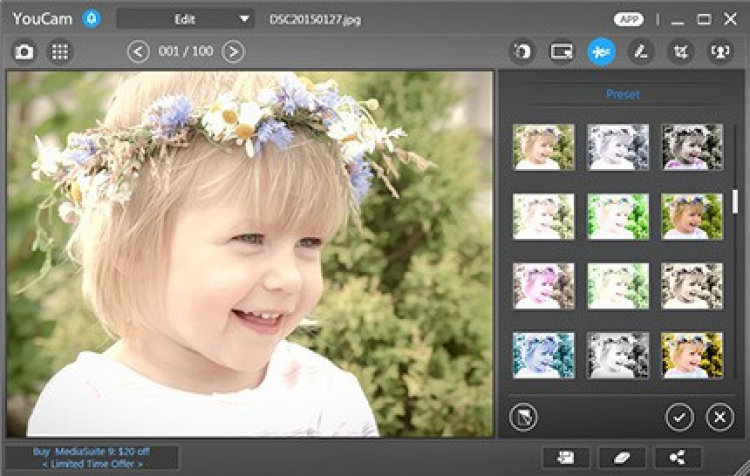Open the avatar or presentation tool icon

(x=720, y=51)
